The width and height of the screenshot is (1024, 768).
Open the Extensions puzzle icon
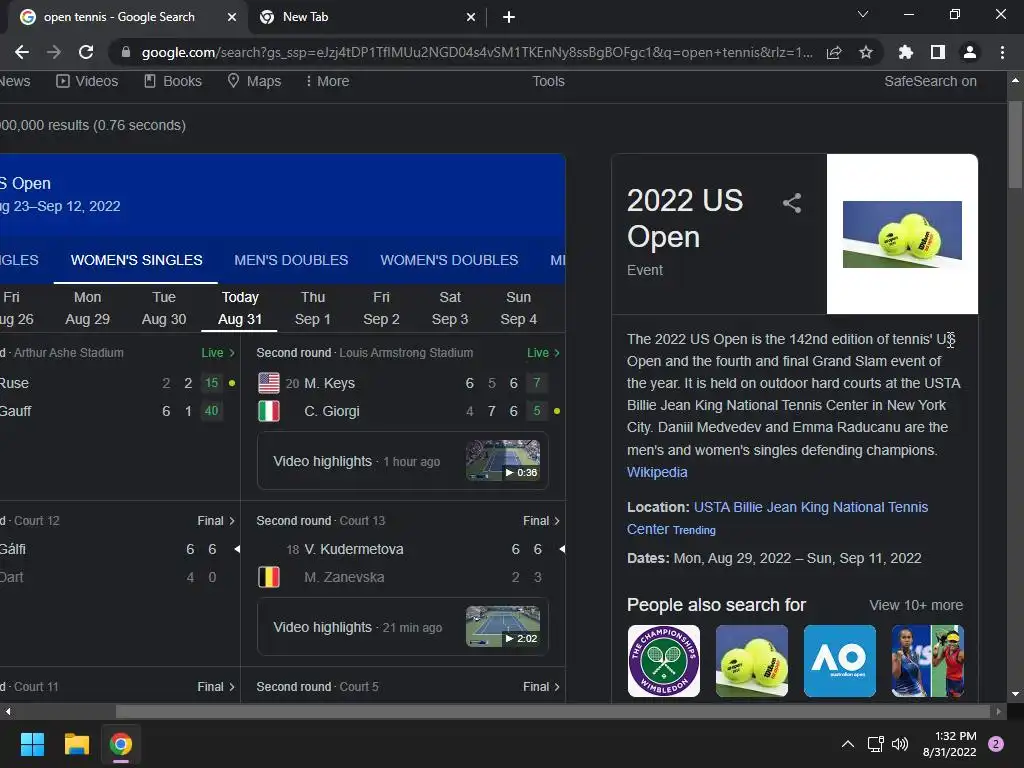[x=906, y=52]
